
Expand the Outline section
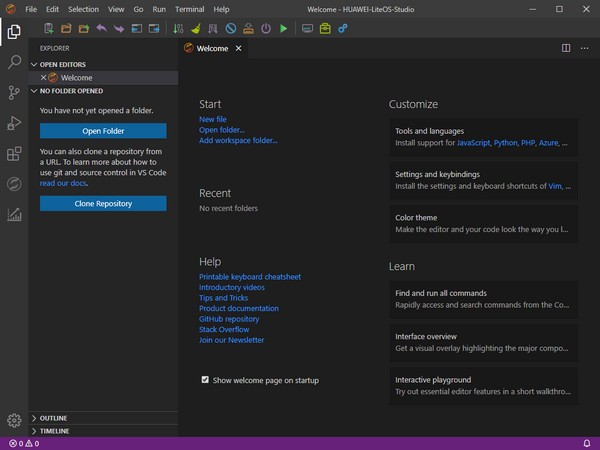55,418
